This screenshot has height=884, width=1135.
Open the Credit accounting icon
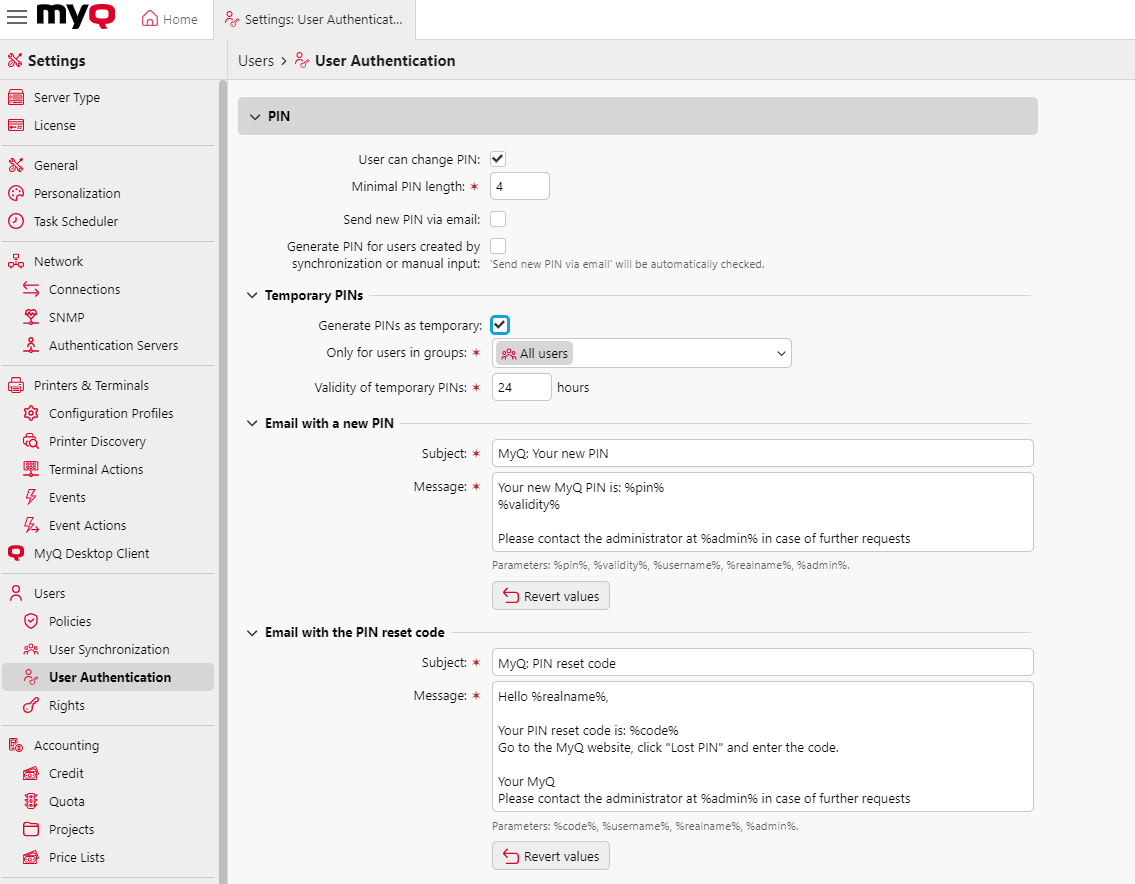point(32,773)
